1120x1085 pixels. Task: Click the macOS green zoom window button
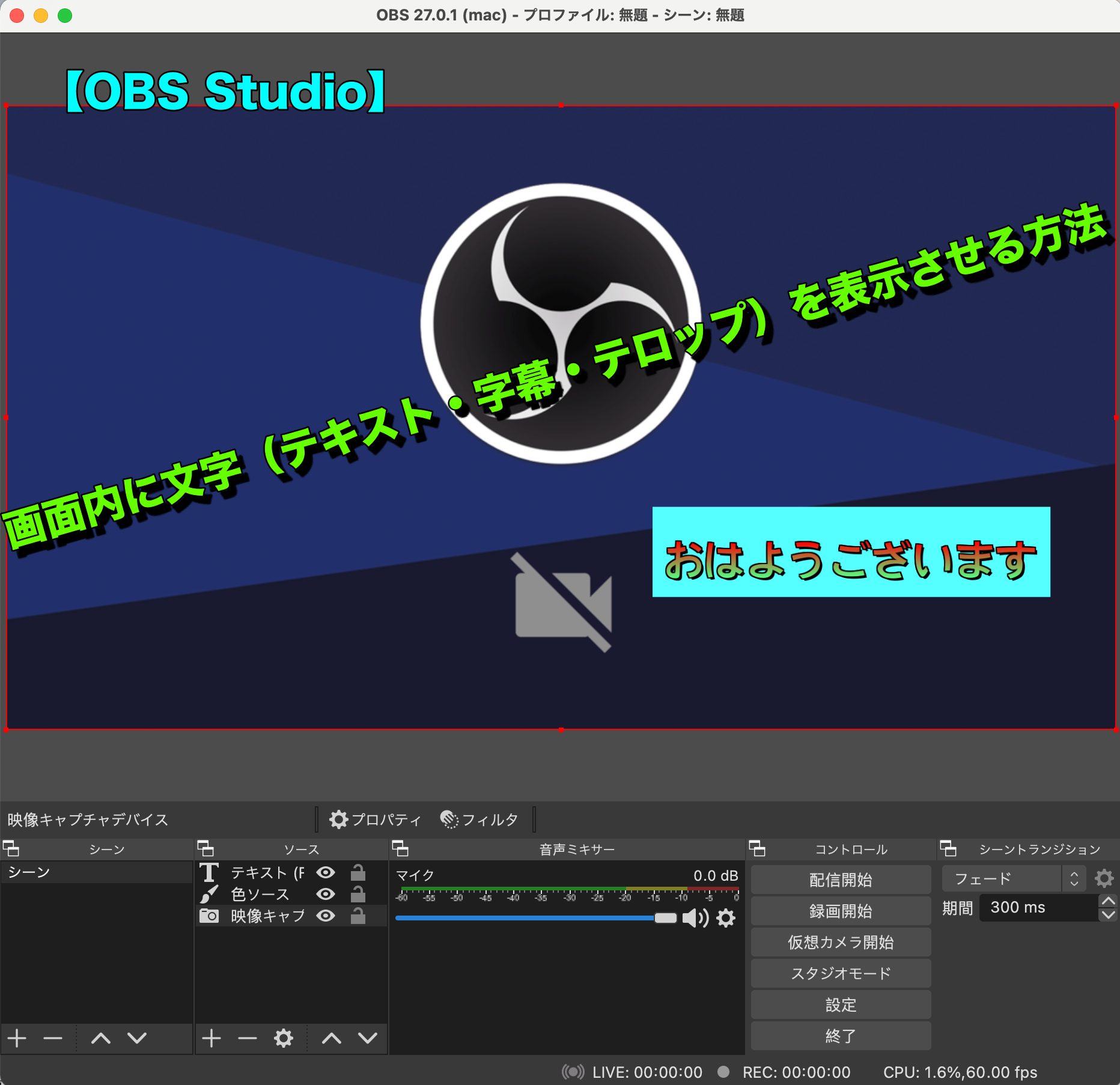click(x=65, y=16)
